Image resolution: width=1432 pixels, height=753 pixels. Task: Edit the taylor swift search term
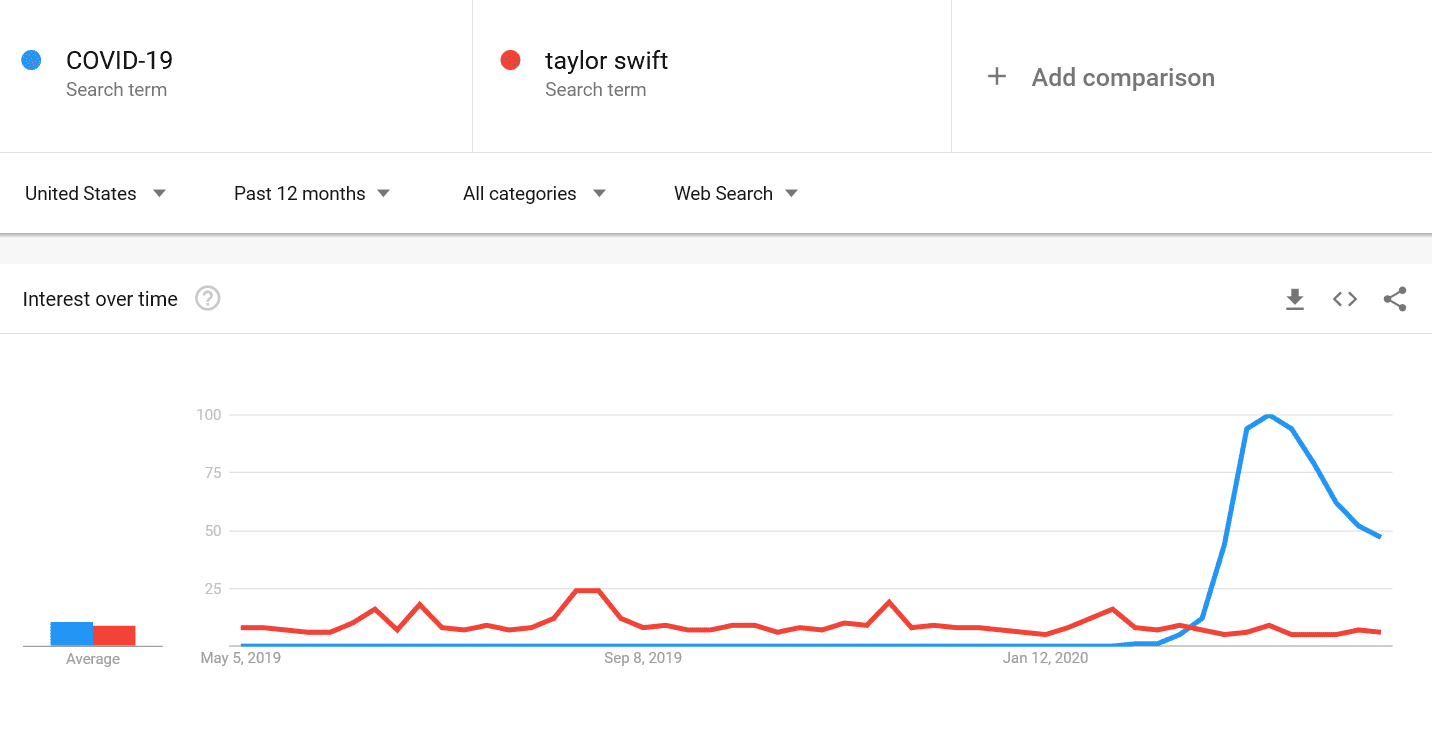tap(606, 61)
